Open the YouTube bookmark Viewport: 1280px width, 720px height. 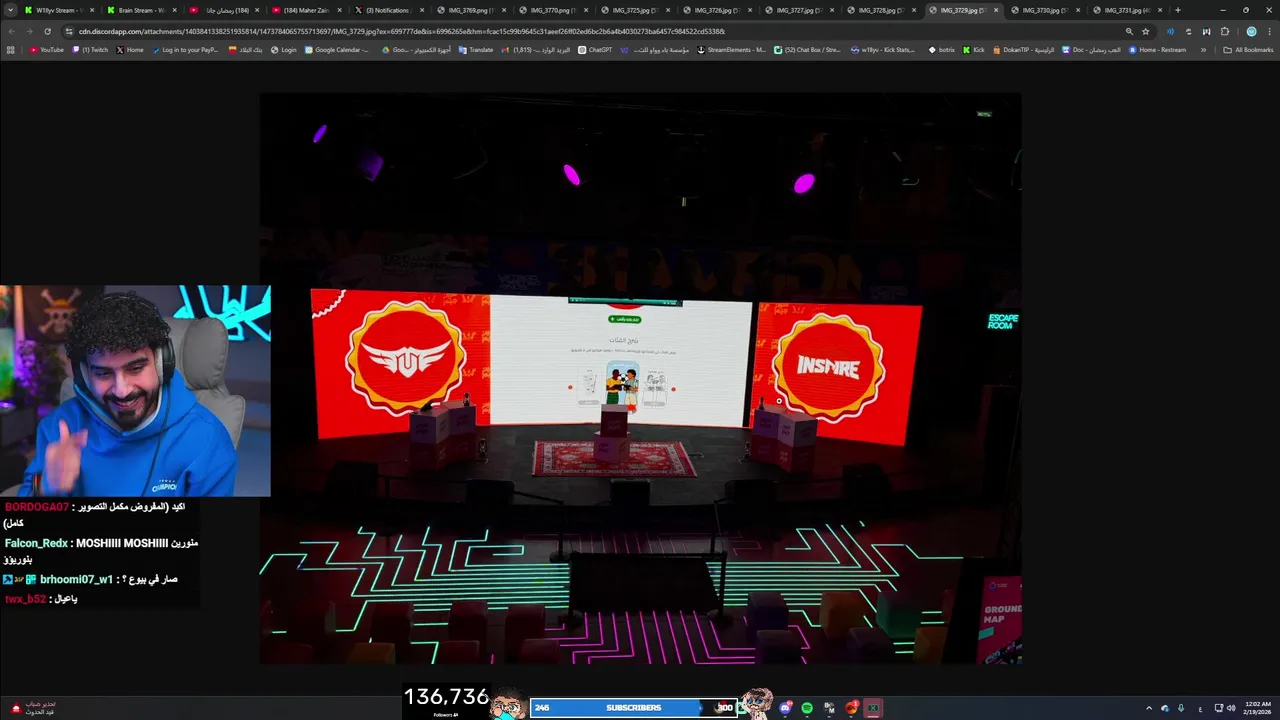47,50
